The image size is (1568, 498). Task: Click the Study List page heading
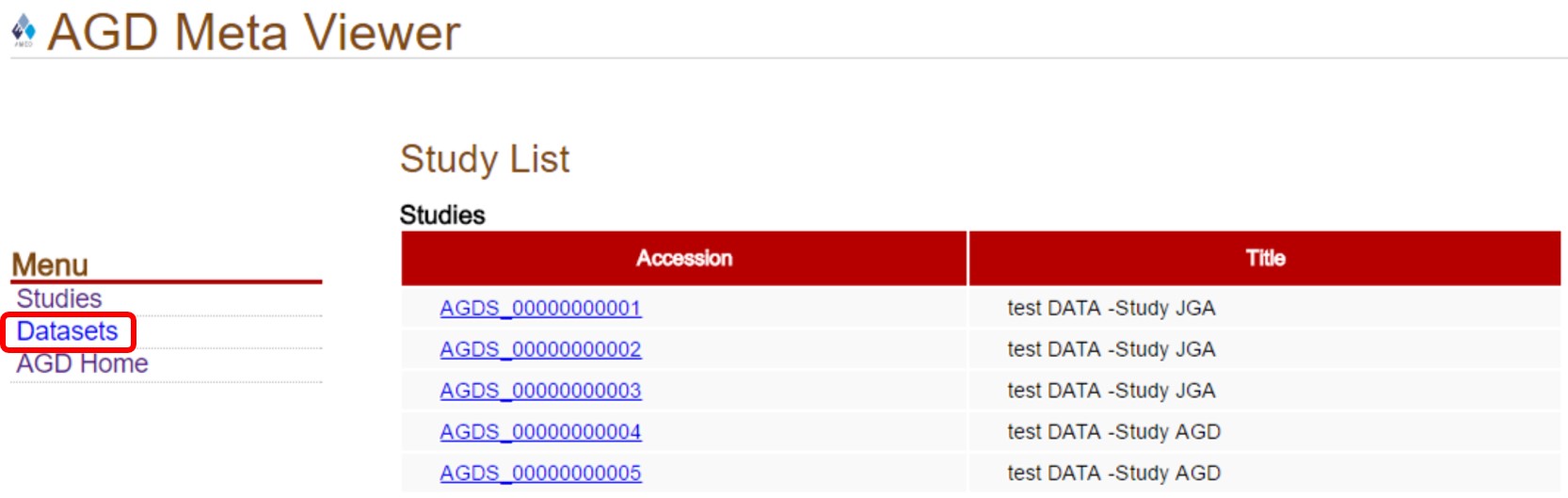pyautogui.click(x=485, y=159)
